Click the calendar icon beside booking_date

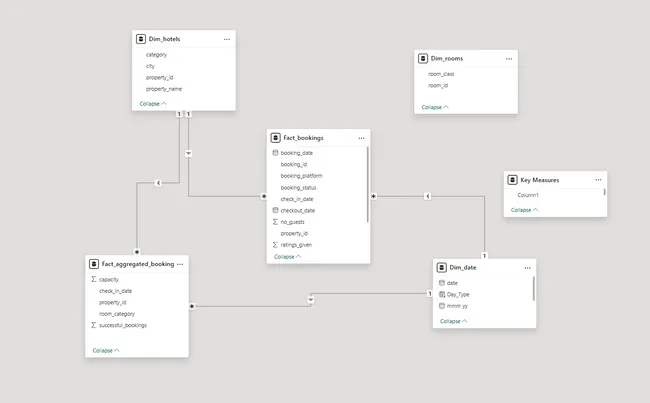tap(275, 153)
